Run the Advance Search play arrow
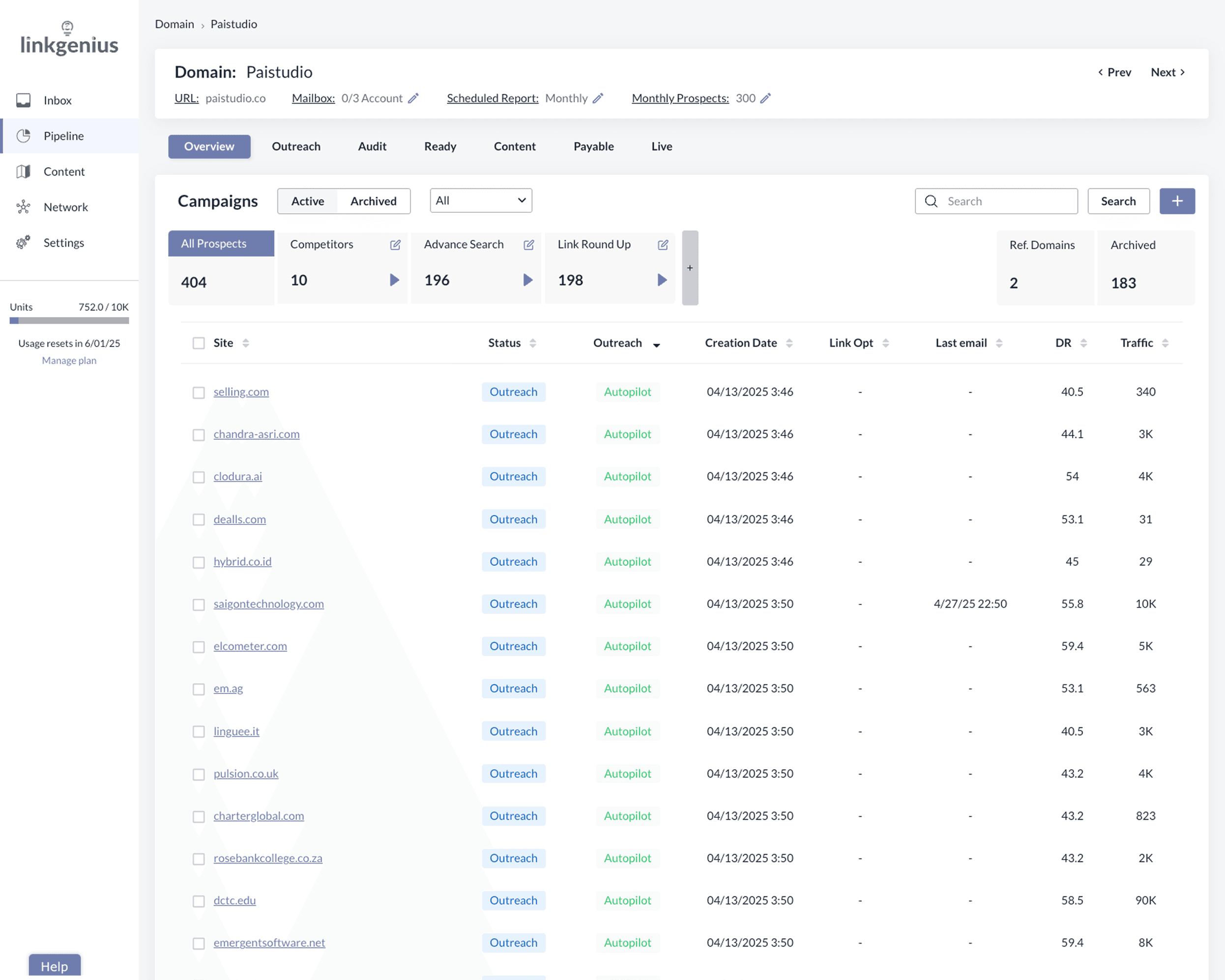Screen dimensions: 1225x980 528,280
